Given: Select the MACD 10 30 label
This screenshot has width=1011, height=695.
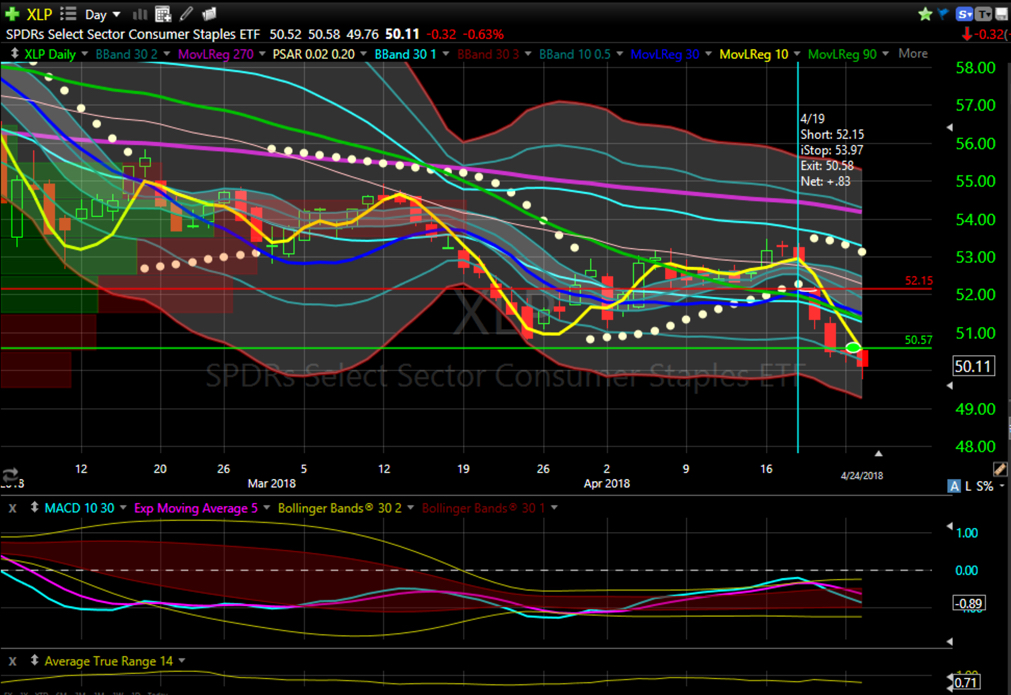Looking at the screenshot, I should point(79,508).
